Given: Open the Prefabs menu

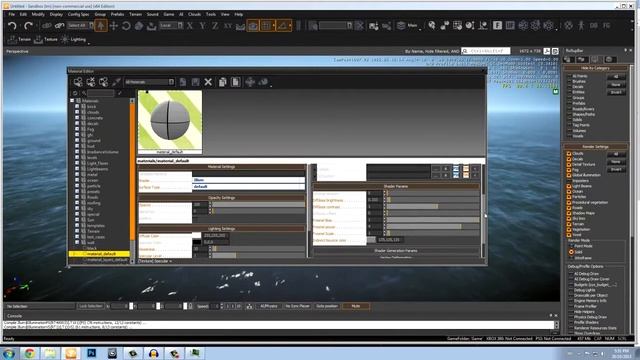Looking at the screenshot, I should (x=117, y=14).
